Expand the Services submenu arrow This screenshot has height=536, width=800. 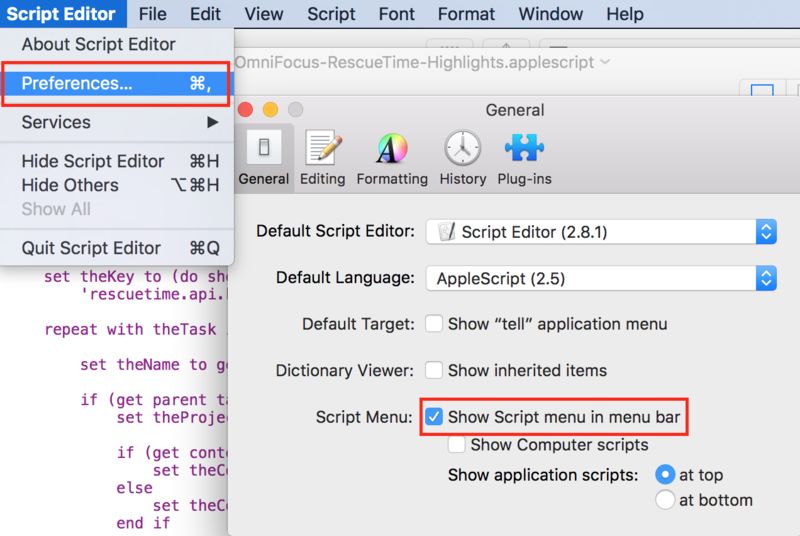(x=213, y=122)
